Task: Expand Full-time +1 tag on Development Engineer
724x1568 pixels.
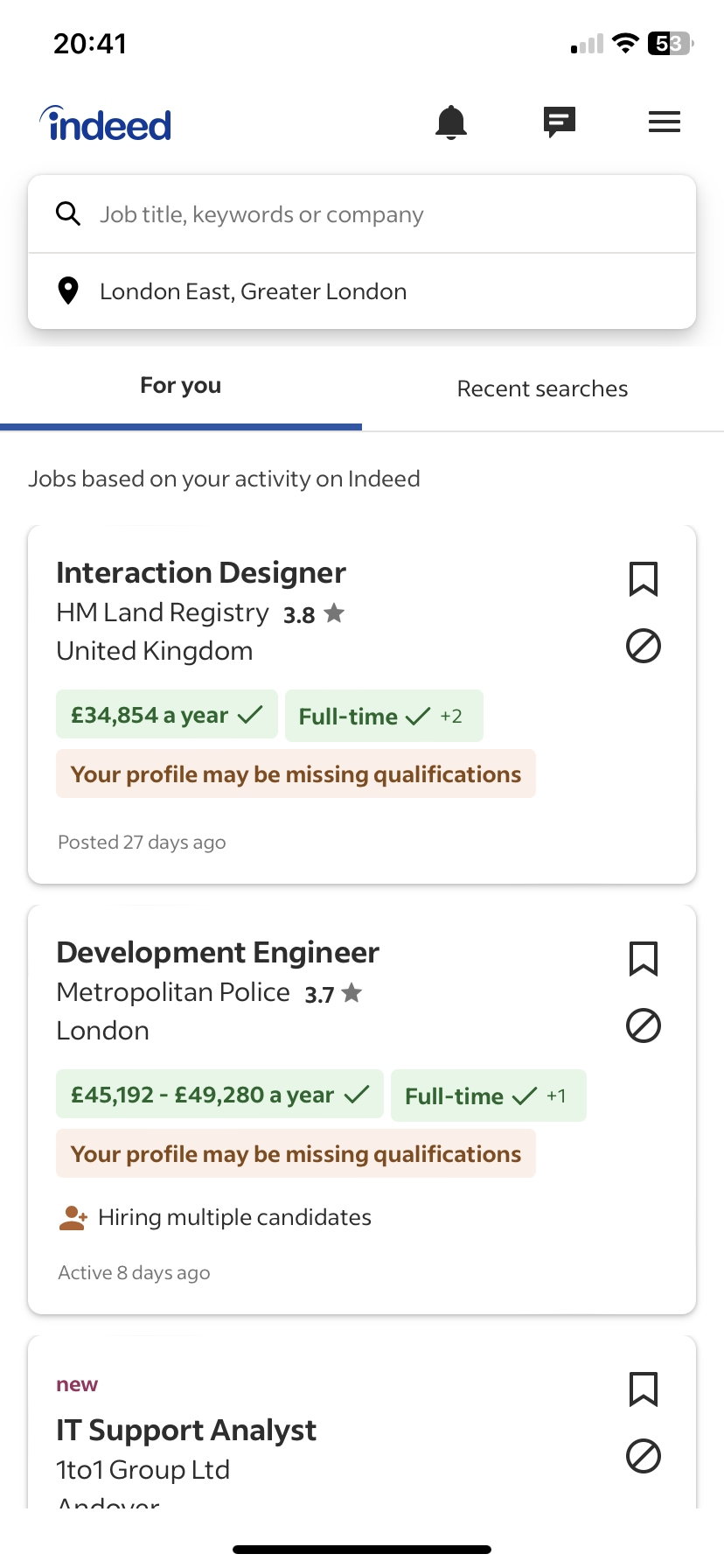Action: coord(488,1096)
